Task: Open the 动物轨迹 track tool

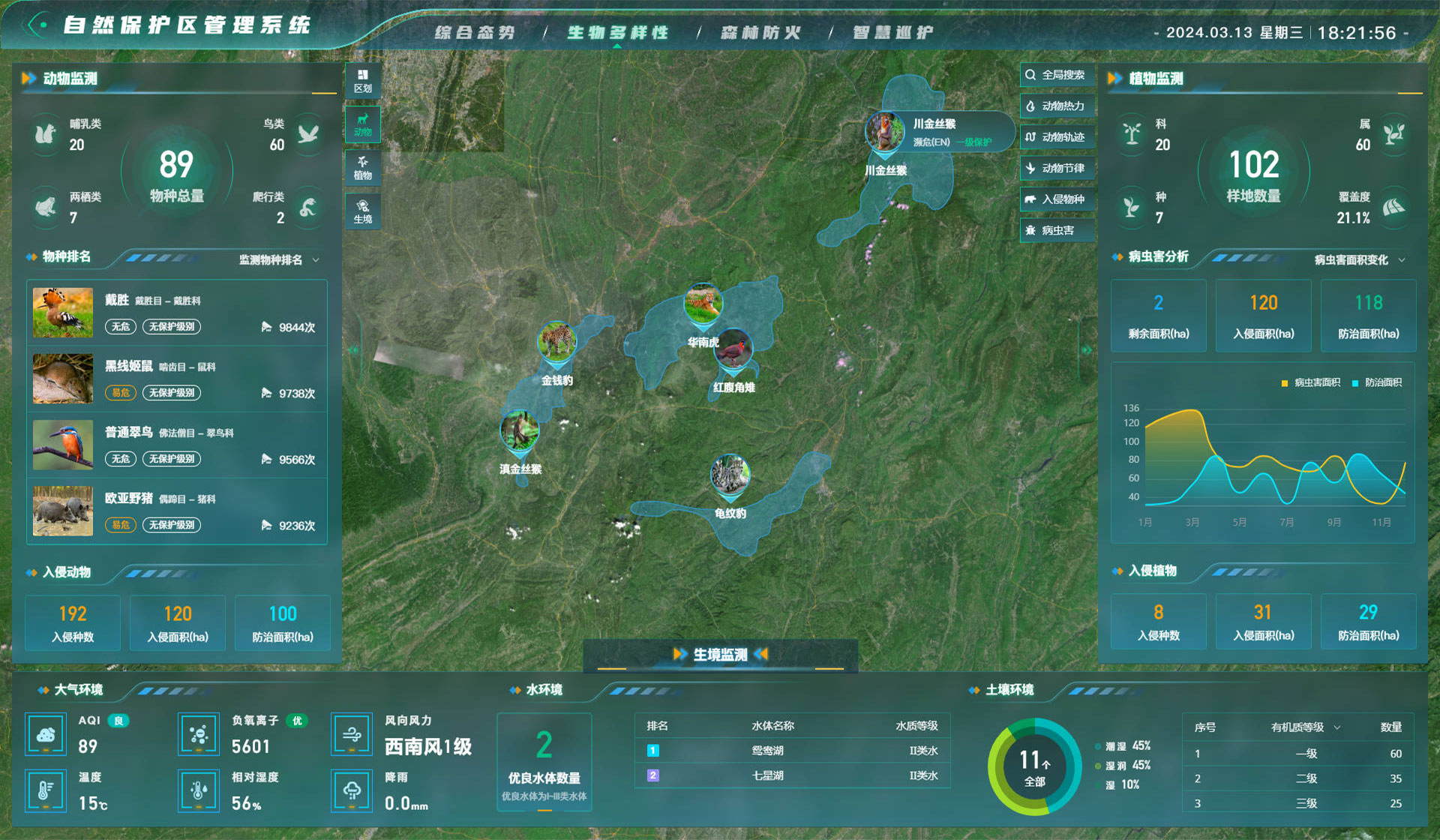Action: (x=1057, y=137)
